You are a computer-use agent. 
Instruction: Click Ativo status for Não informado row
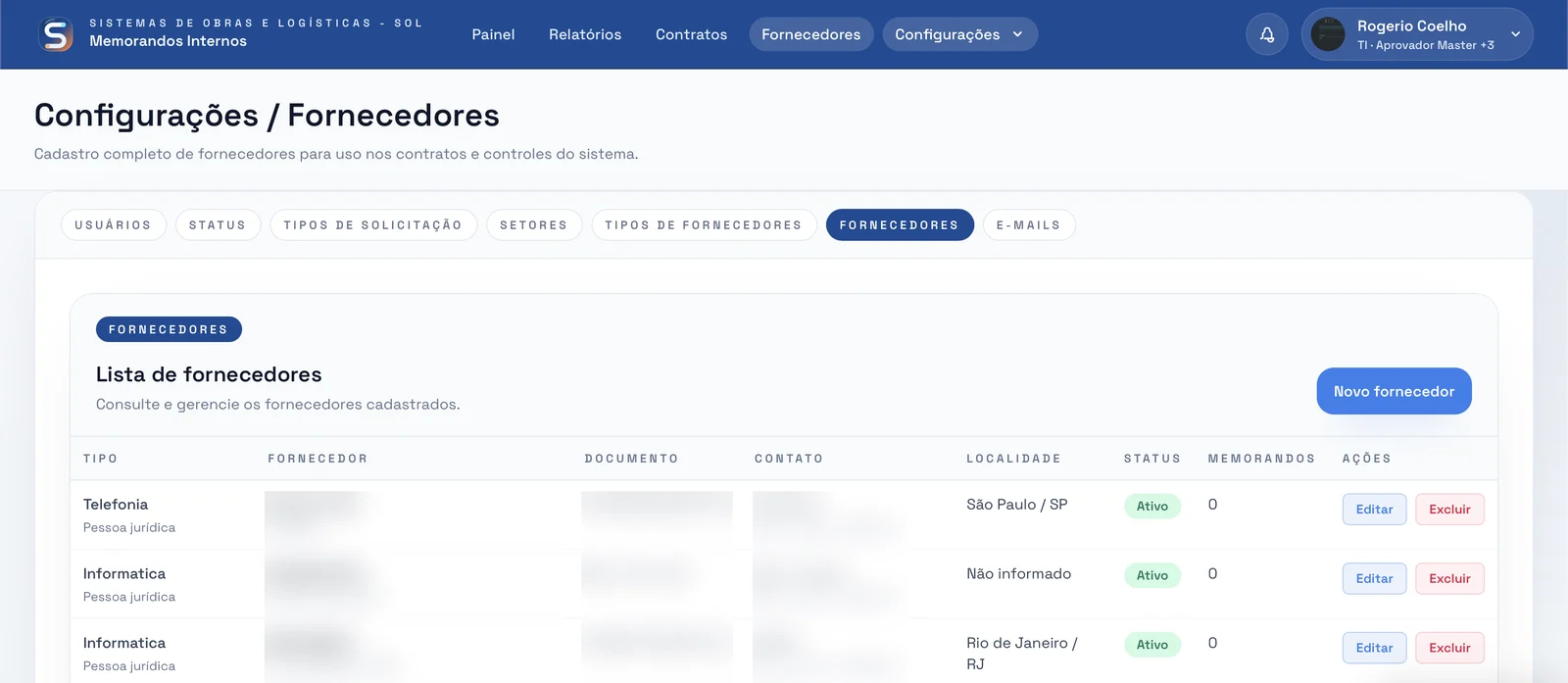pos(1152,576)
